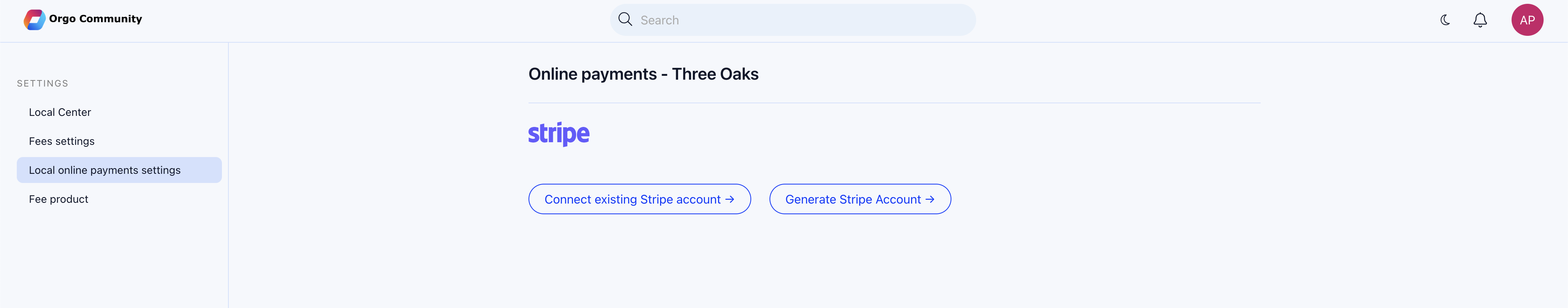Select Local online payments settings
1568x308 pixels.
119,170
